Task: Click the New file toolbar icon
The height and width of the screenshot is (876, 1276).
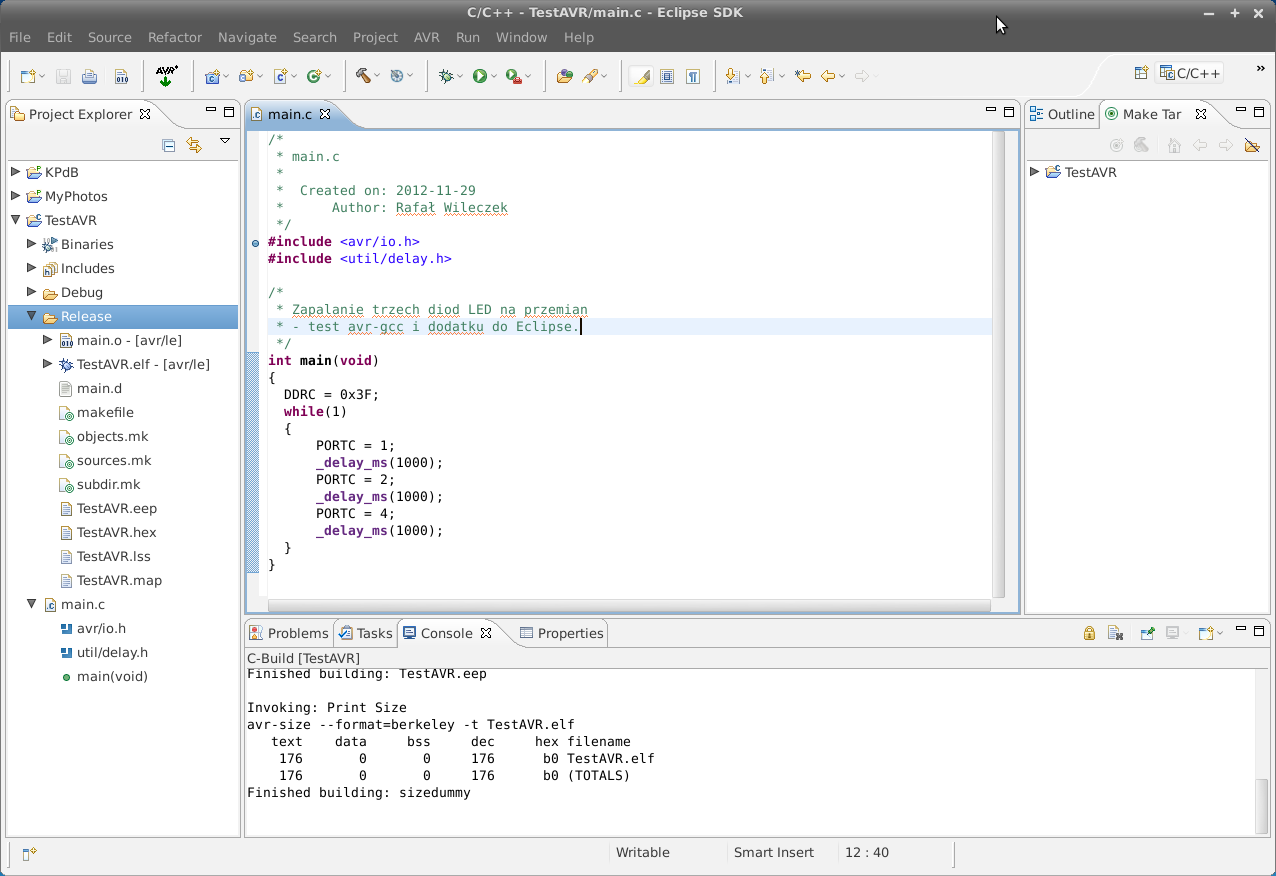Action: tap(27, 76)
